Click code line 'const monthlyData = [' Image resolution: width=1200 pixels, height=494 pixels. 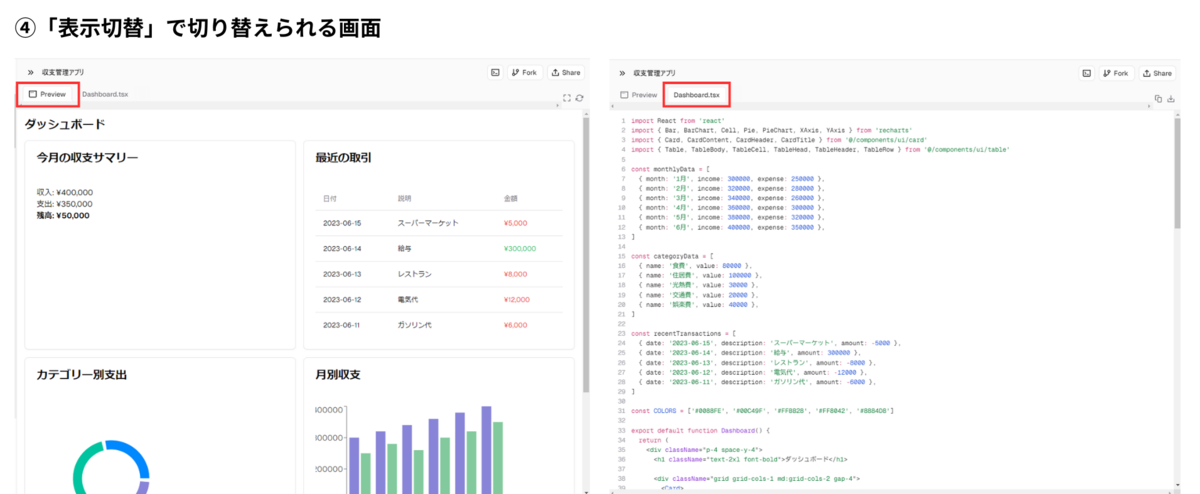pyautogui.click(x=670, y=170)
